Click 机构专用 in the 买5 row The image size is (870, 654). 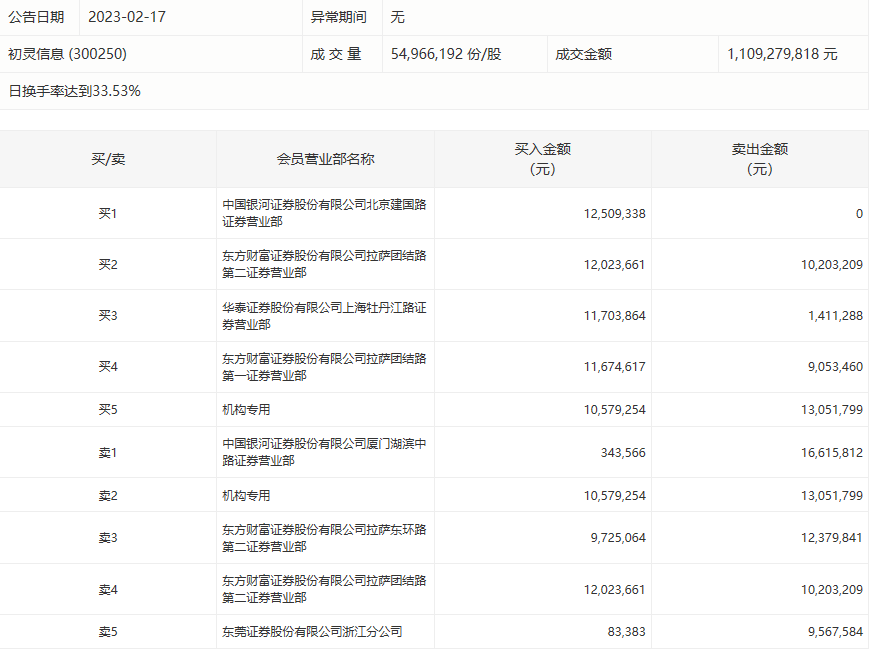pyautogui.click(x=246, y=410)
